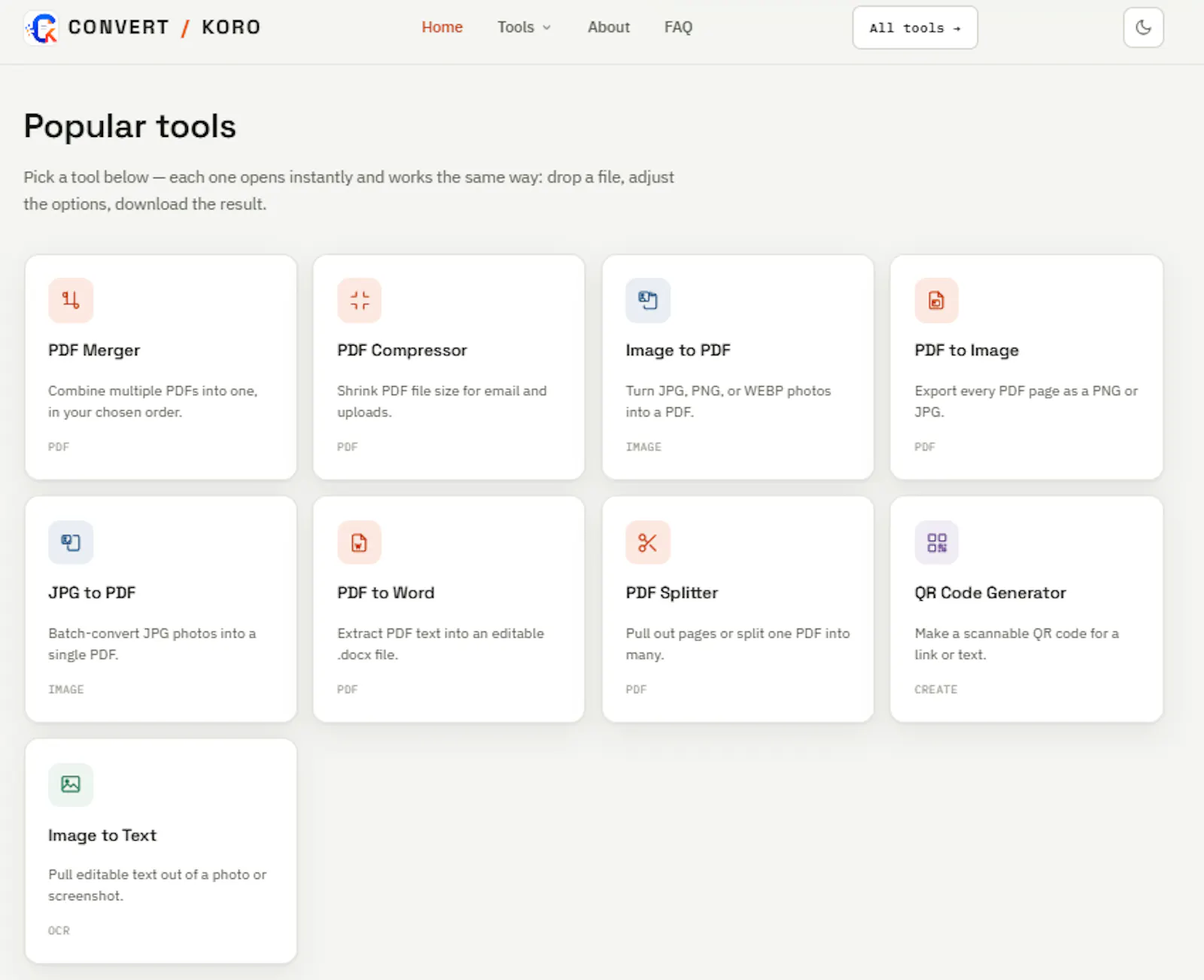Open the FAQ page
Screen dimensions: 1204x980
678,27
